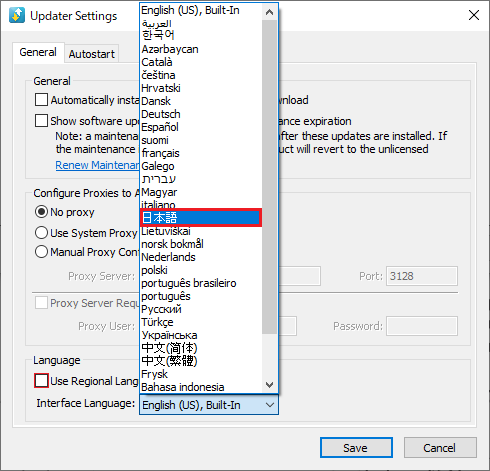Check the Show software updates option
Screen dimensions: 490x471
[x=41, y=120]
